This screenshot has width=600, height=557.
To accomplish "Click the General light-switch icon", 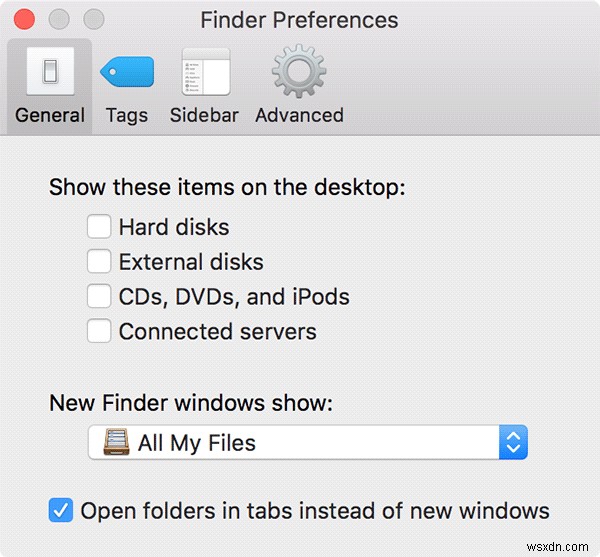I will tap(49, 71).
